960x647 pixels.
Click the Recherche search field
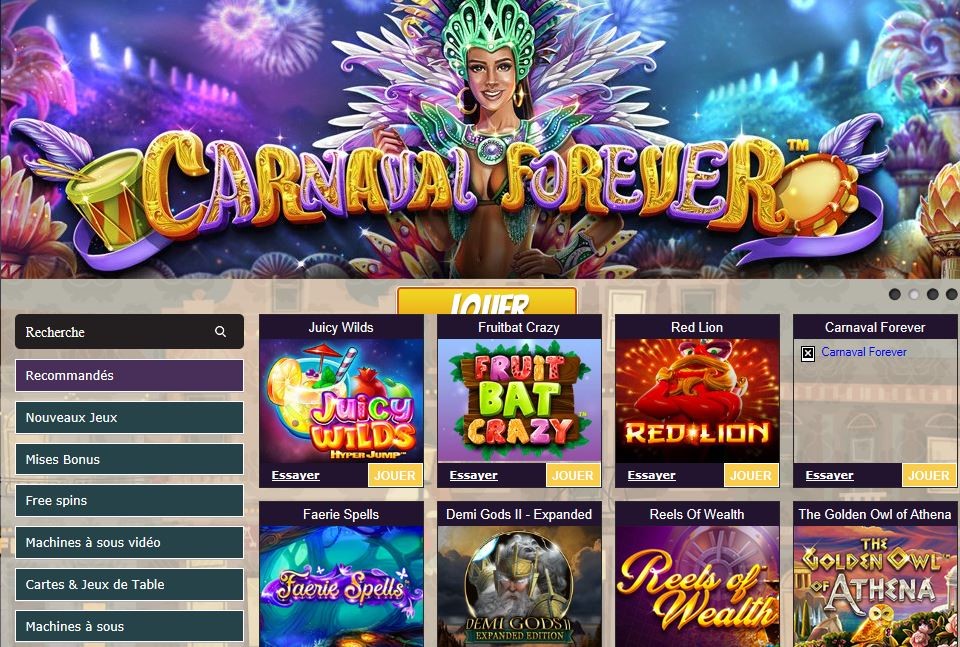[129, 332]
